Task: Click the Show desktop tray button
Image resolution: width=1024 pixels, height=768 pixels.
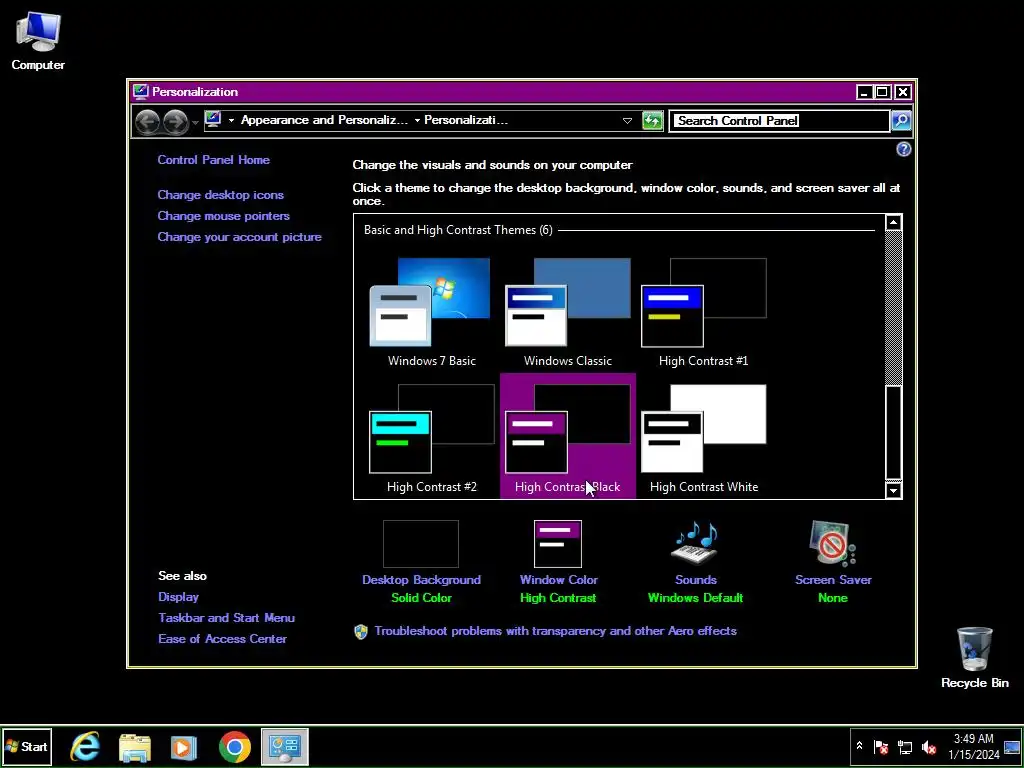Action: (x=1012, y=747)
